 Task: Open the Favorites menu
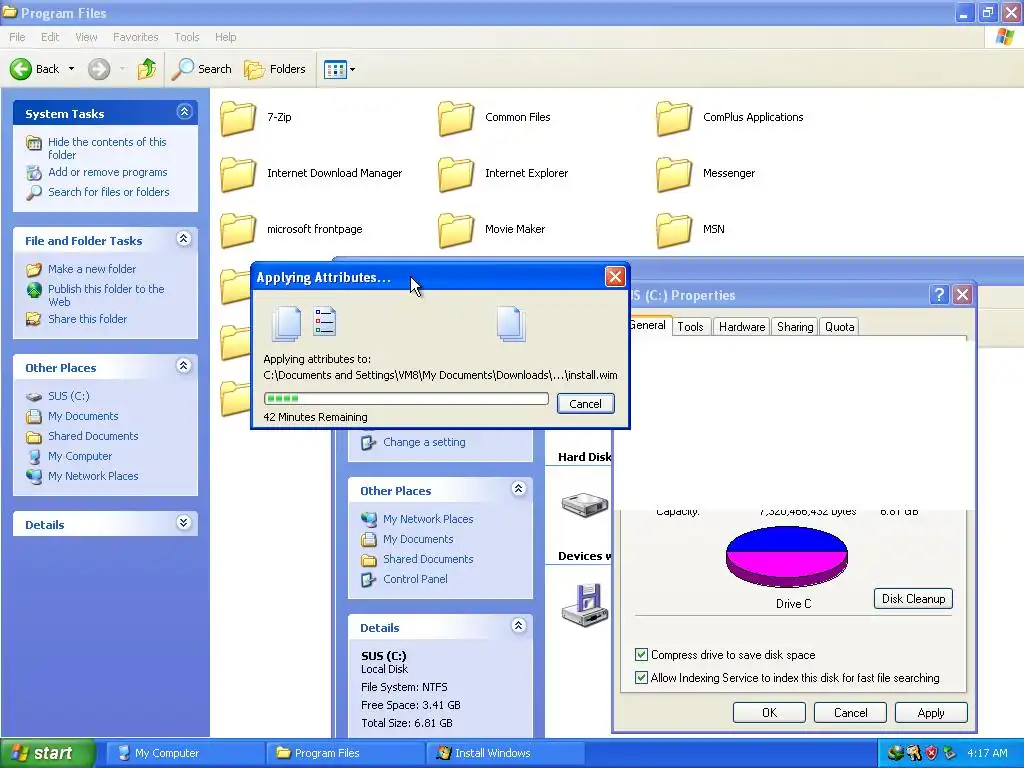click(x=135, y=37)
